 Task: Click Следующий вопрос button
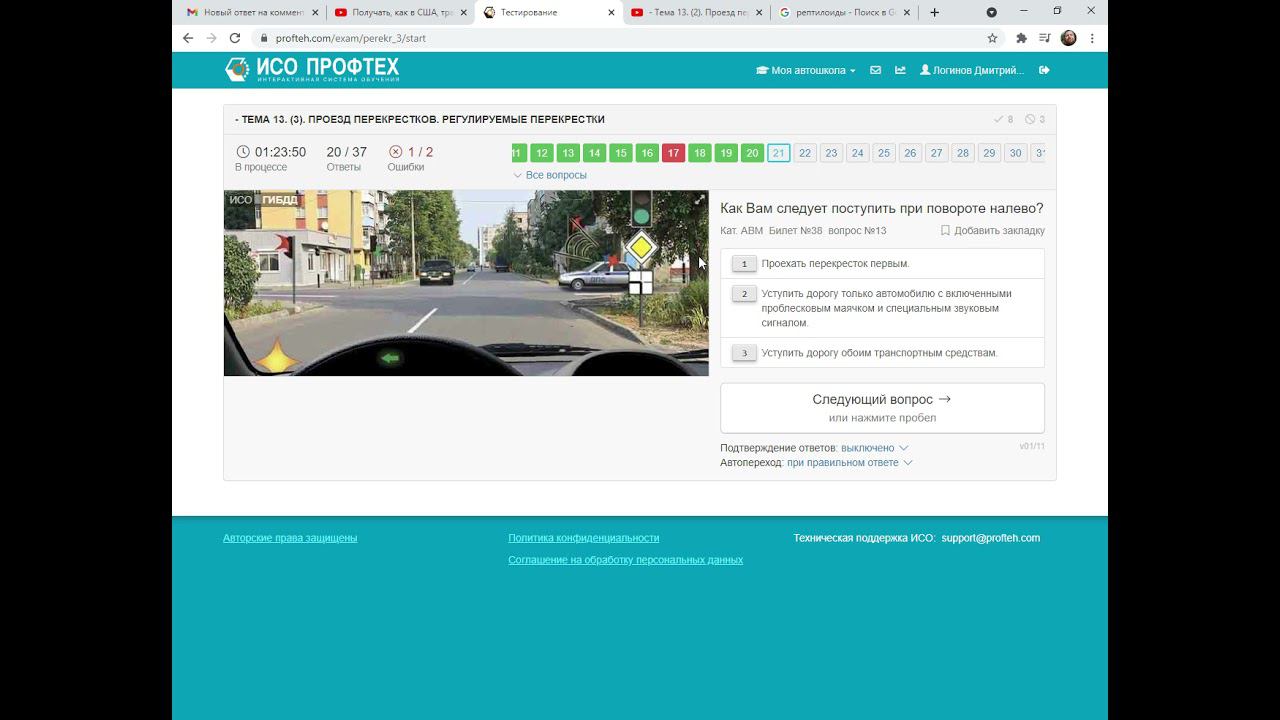(882, 408)
